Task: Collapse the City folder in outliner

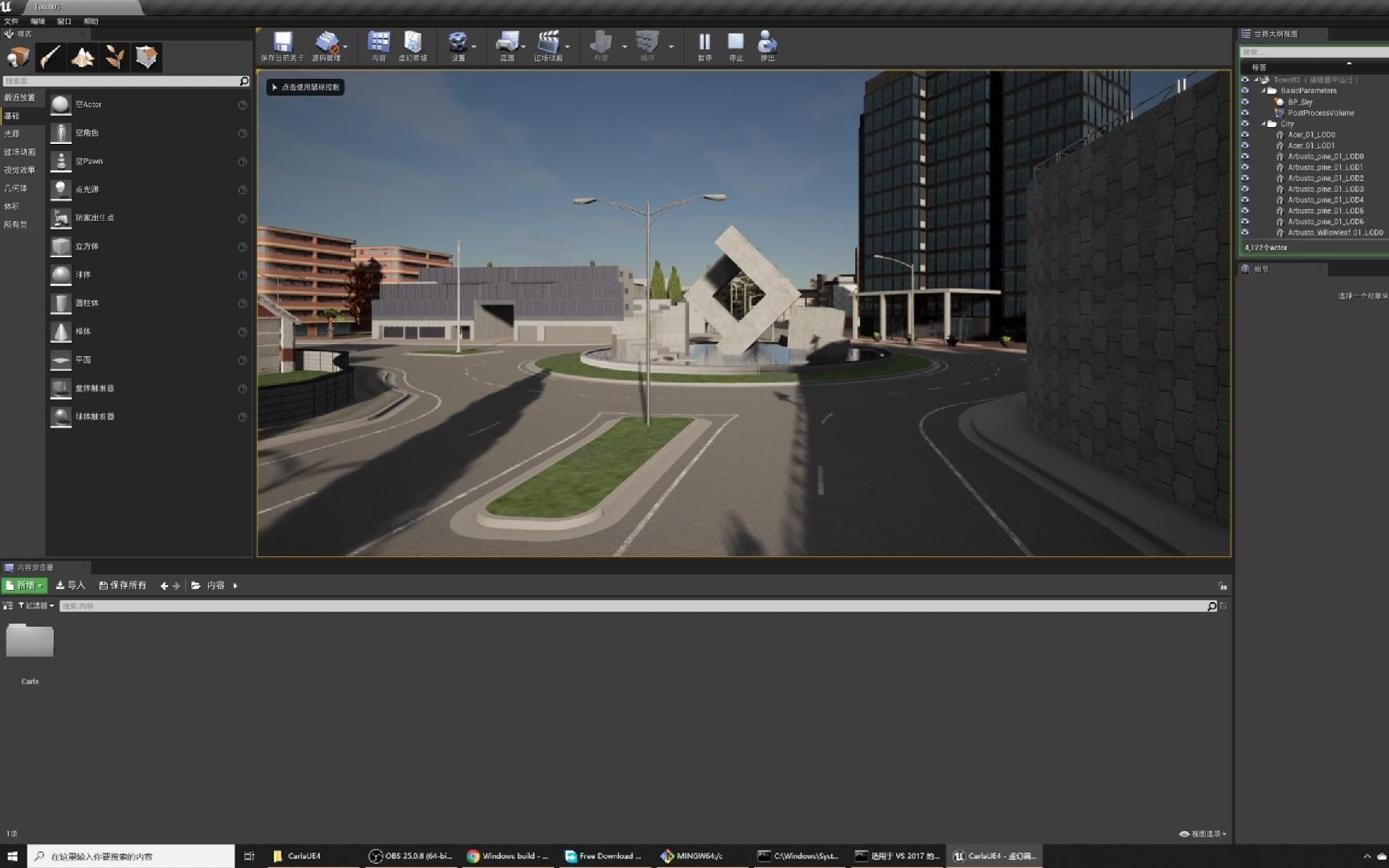Action: pyautogui.click(x=1264, y=124)
